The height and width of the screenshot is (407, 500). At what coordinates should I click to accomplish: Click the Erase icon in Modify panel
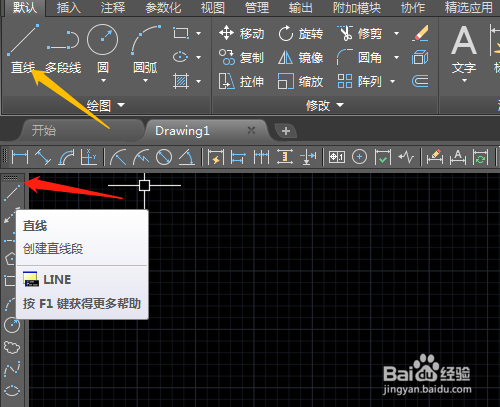click(420, 33)
